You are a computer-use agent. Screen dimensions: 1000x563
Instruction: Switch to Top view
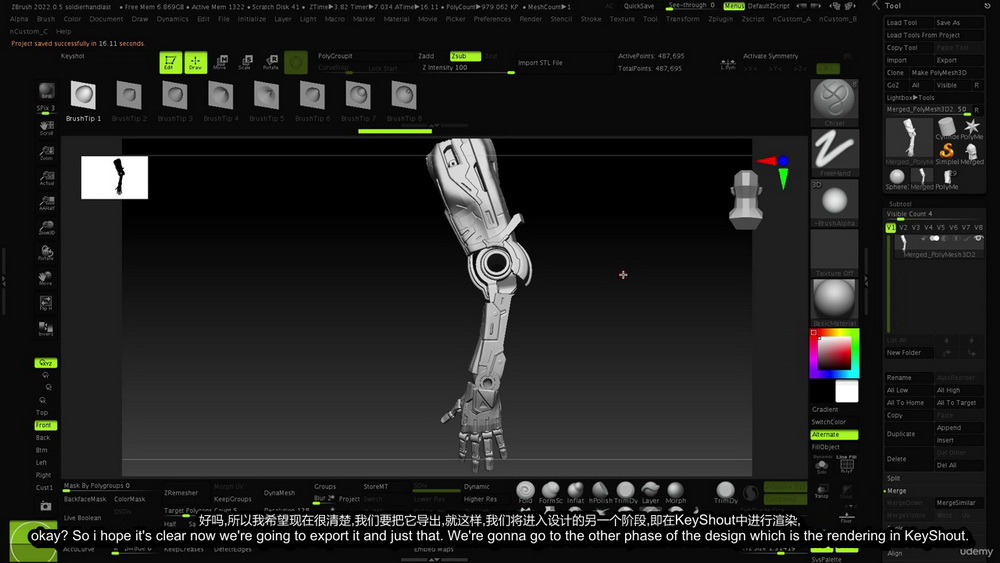(x=42, y=413)
